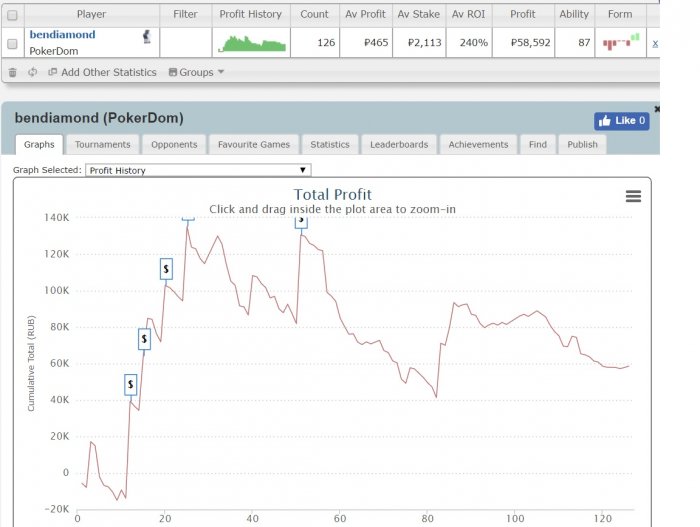Expand the Groups dropdown
The height and width of the screenshot is (527, 700).
[196, 72]
